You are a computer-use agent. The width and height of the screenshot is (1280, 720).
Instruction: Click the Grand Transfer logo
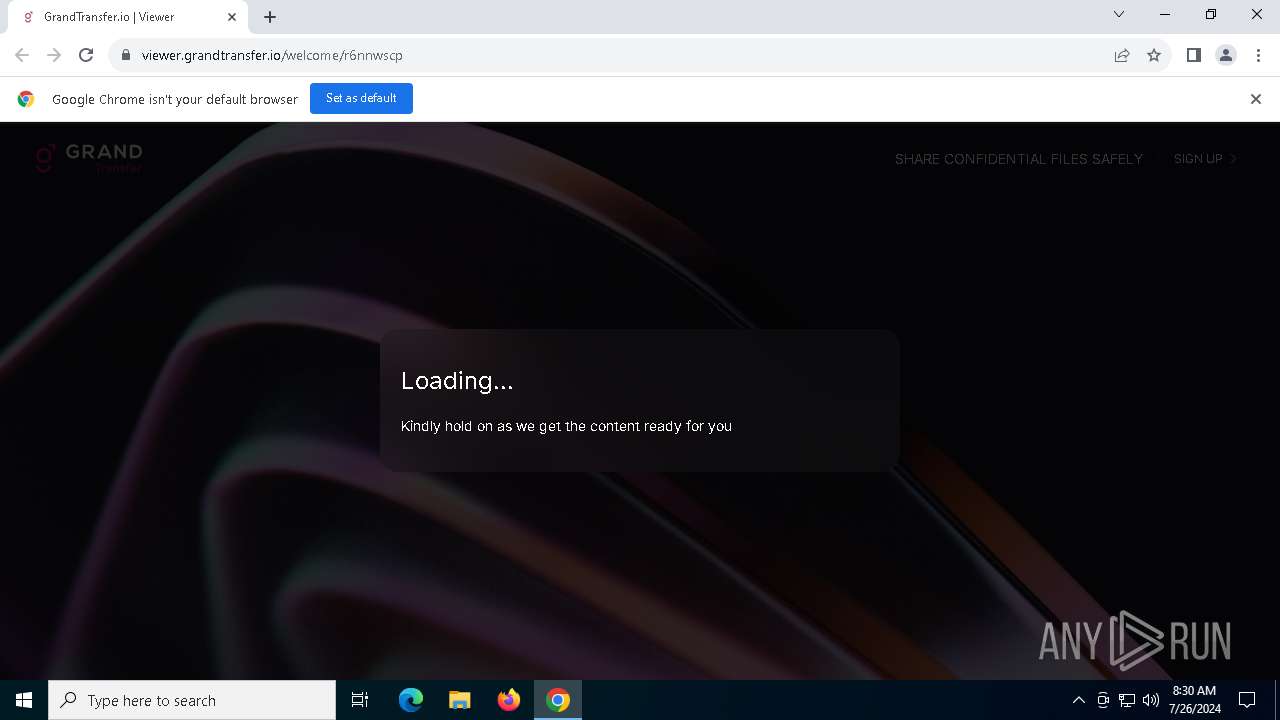pos(89,158)
